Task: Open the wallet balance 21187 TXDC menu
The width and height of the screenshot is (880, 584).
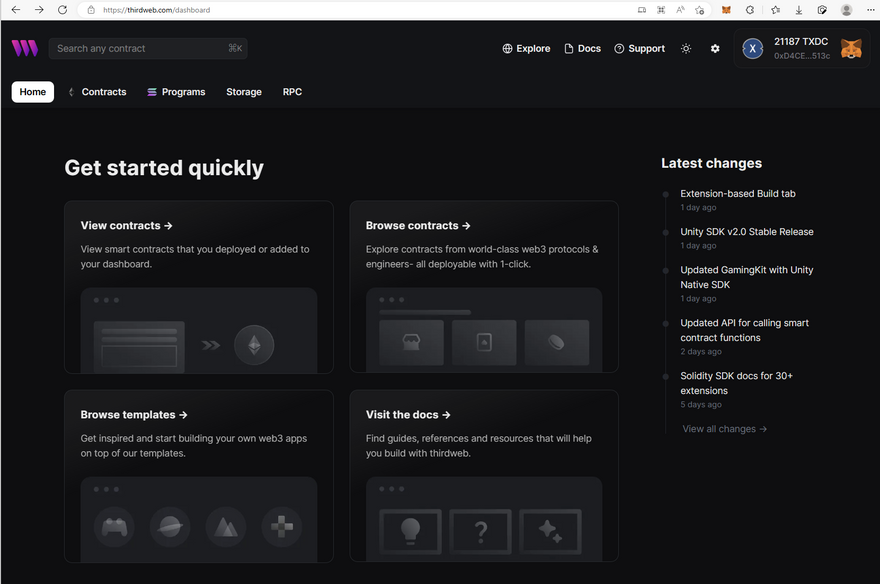Action: tap(801, 49)
